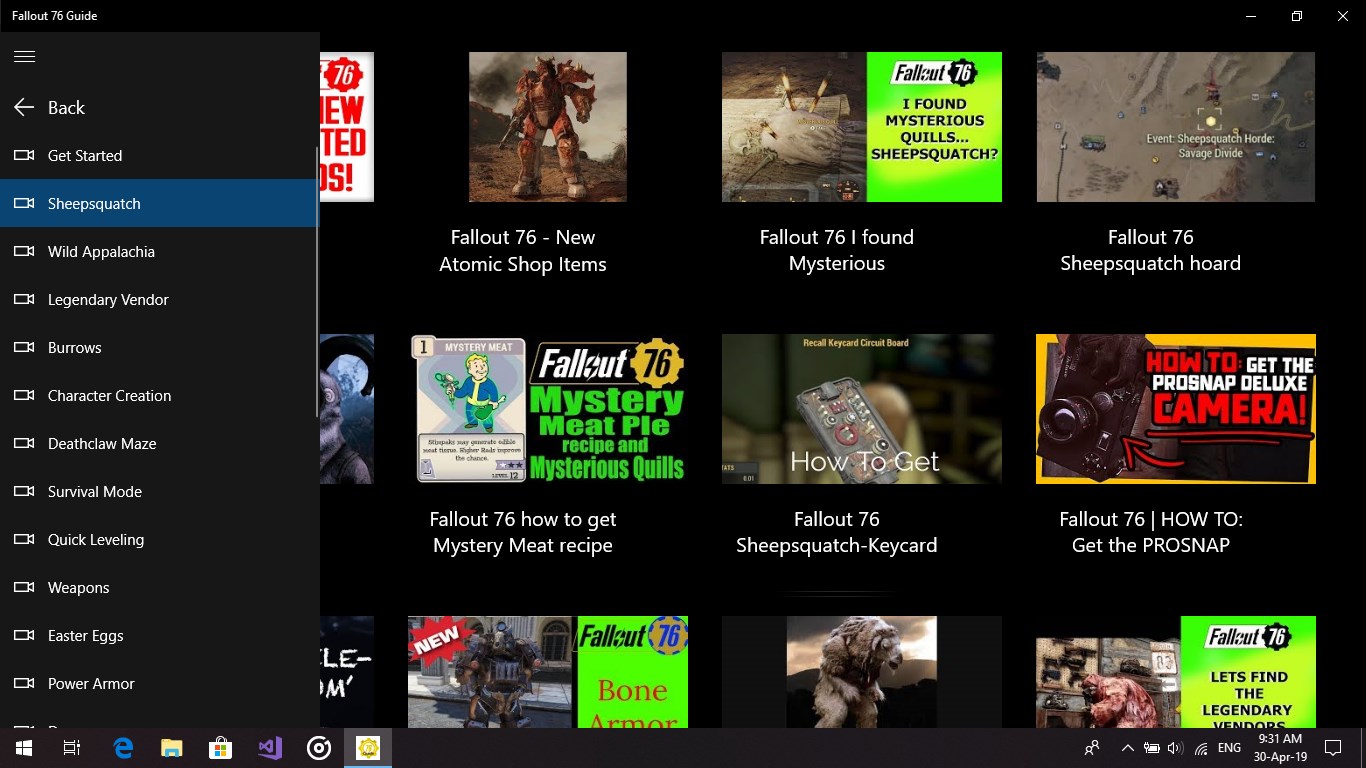This screenshot has height=768, width=1366.
Task: Click the video icon beside Deathclaw Maze
Action: point(24,443)
